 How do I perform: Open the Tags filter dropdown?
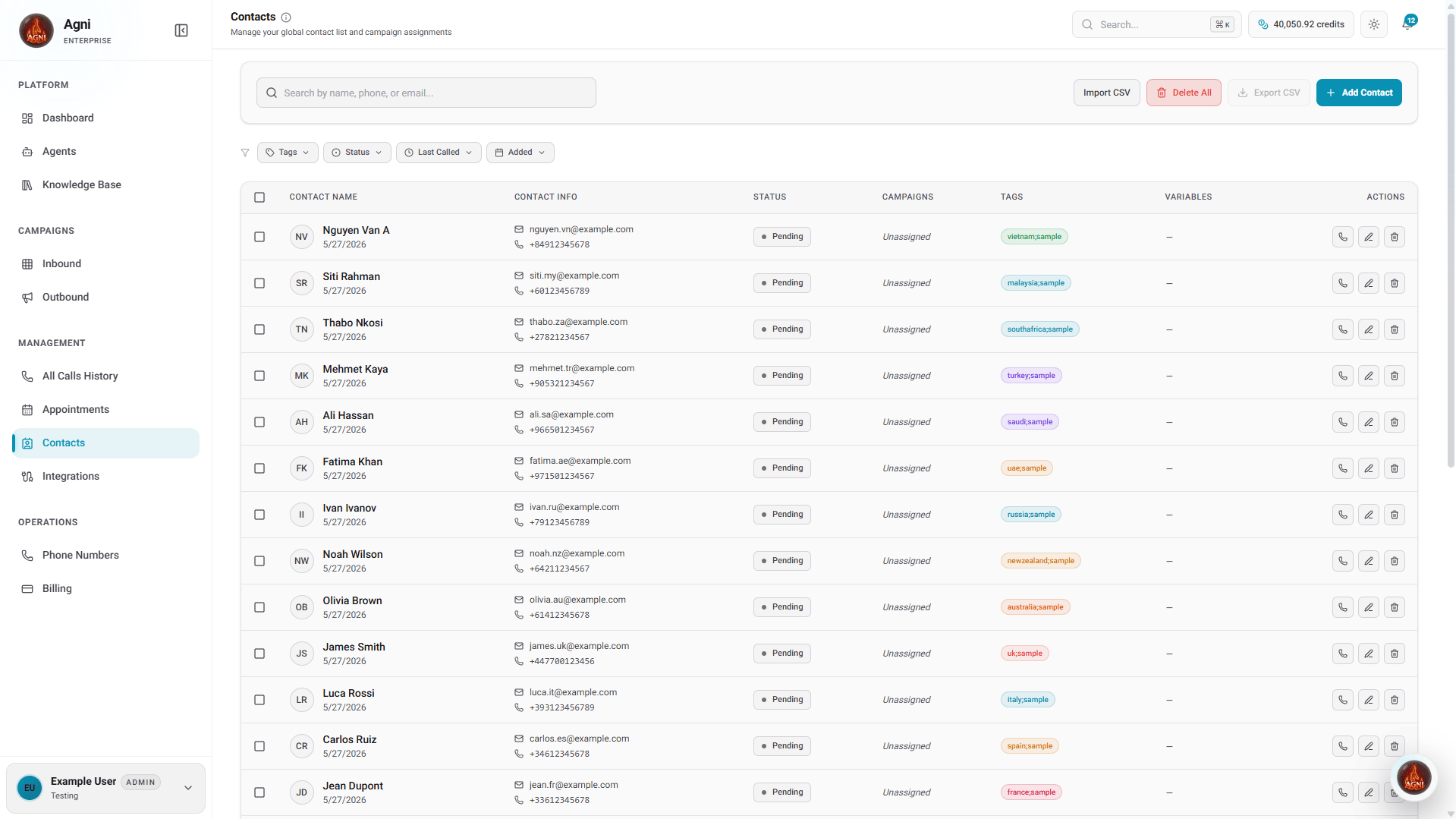(x=288, y=153)
